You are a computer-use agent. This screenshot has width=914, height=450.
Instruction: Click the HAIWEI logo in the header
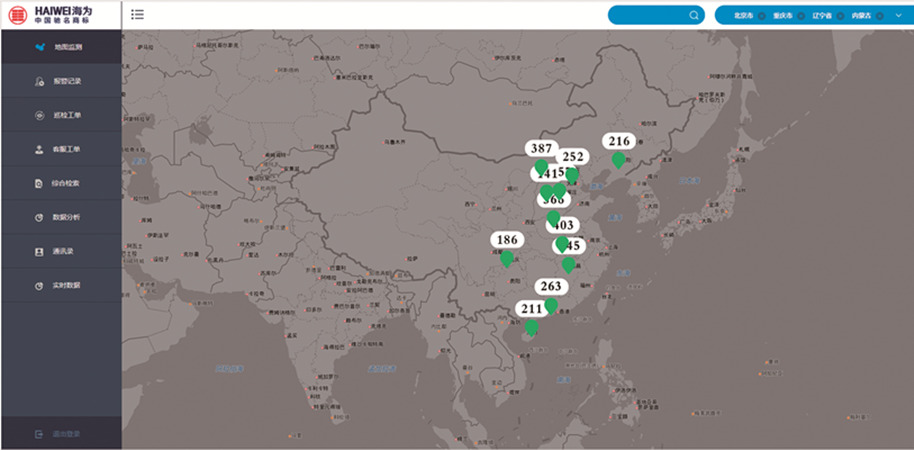60,14
